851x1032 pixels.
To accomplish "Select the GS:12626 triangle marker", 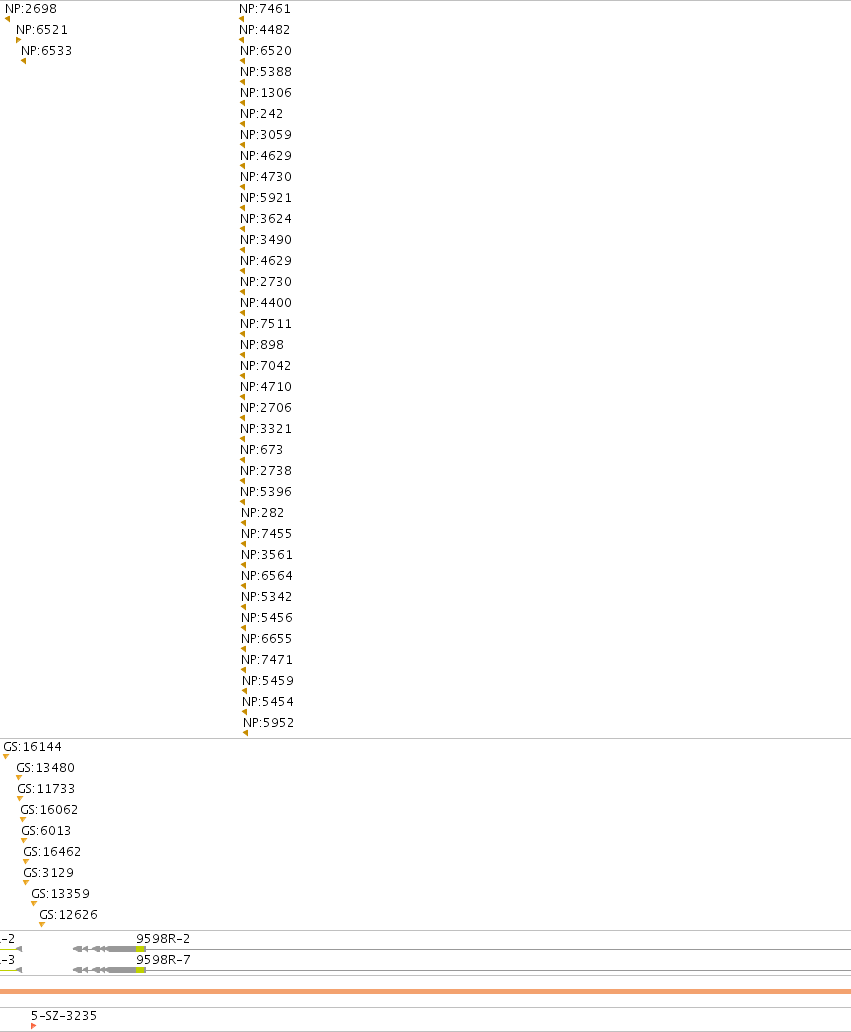I will tap(41, 924).
